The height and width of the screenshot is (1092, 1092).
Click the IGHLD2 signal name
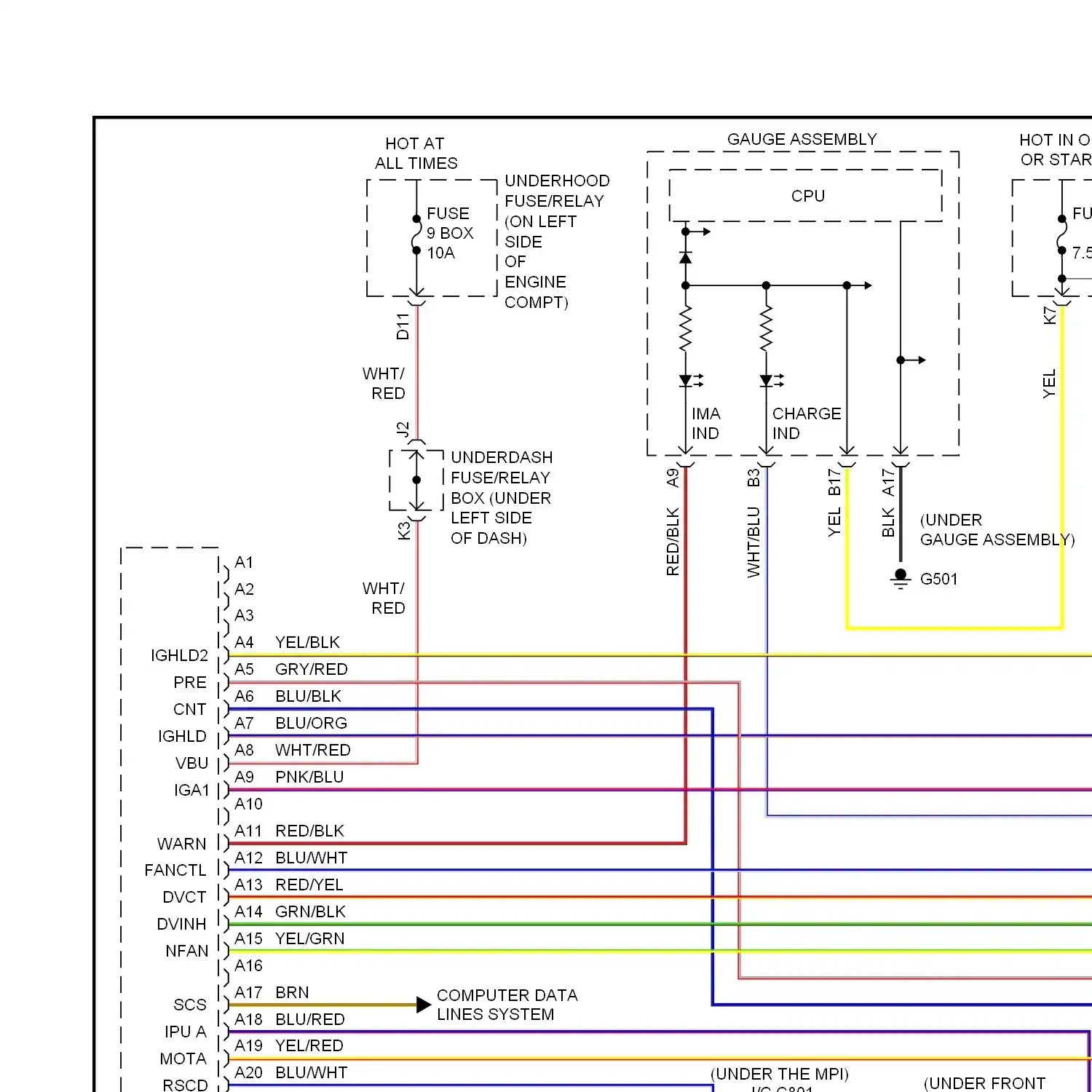coord(179,655)
